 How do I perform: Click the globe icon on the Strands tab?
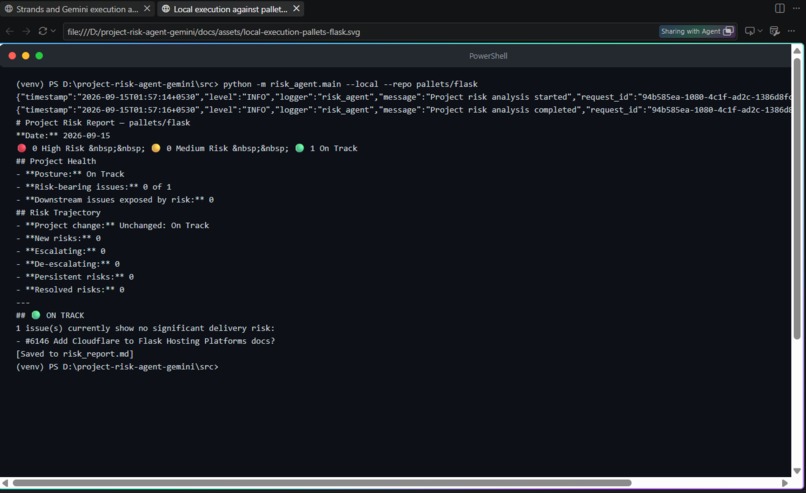[x=9, y=9]
